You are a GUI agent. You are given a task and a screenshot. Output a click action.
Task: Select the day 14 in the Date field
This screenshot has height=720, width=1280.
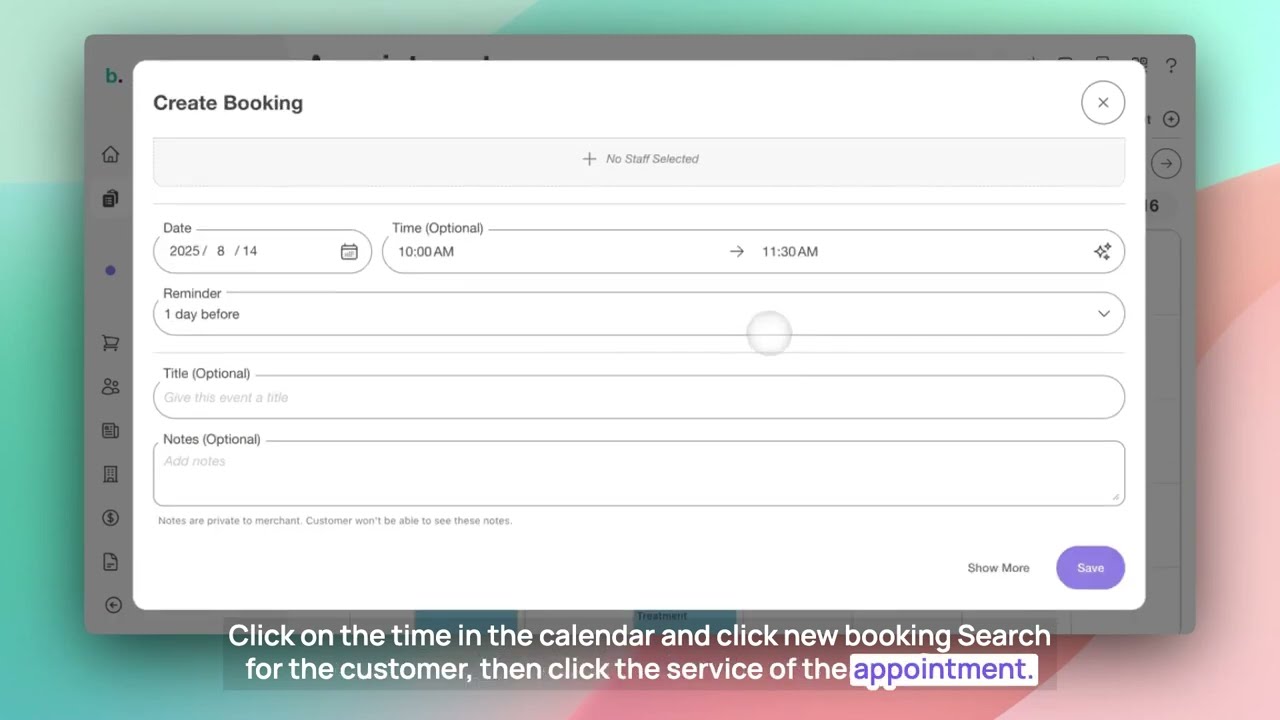click(x=250, y=251)
